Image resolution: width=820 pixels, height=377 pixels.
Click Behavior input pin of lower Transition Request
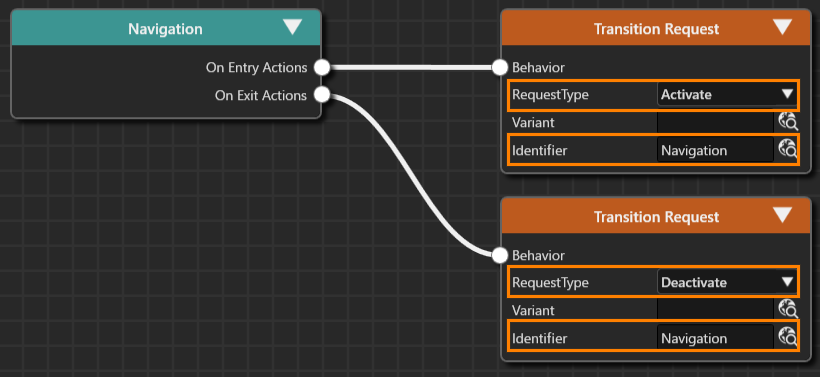pyautogui.click(x=500, y=255)
